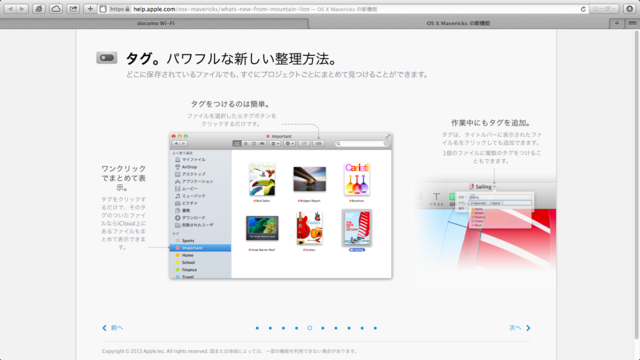Jump to the third pagination dot
Screen dimensions: 640x360
point(283,328)
